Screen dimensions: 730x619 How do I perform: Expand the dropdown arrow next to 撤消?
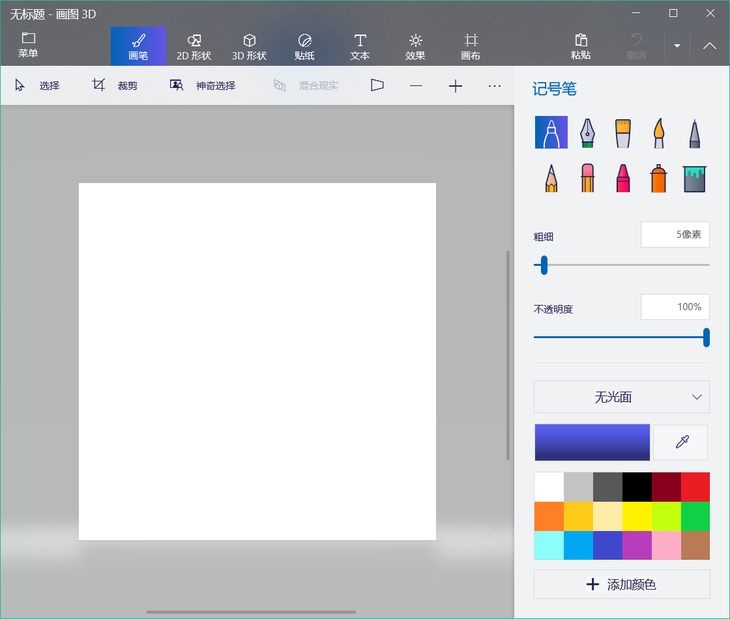click(x=677, y=46)
